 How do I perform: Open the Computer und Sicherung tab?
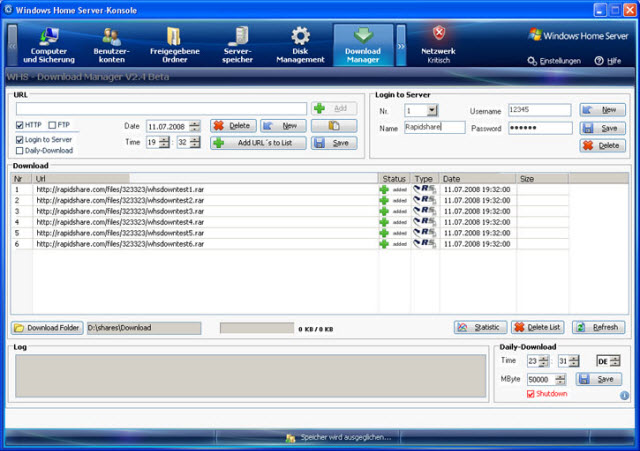pos(49,45)
